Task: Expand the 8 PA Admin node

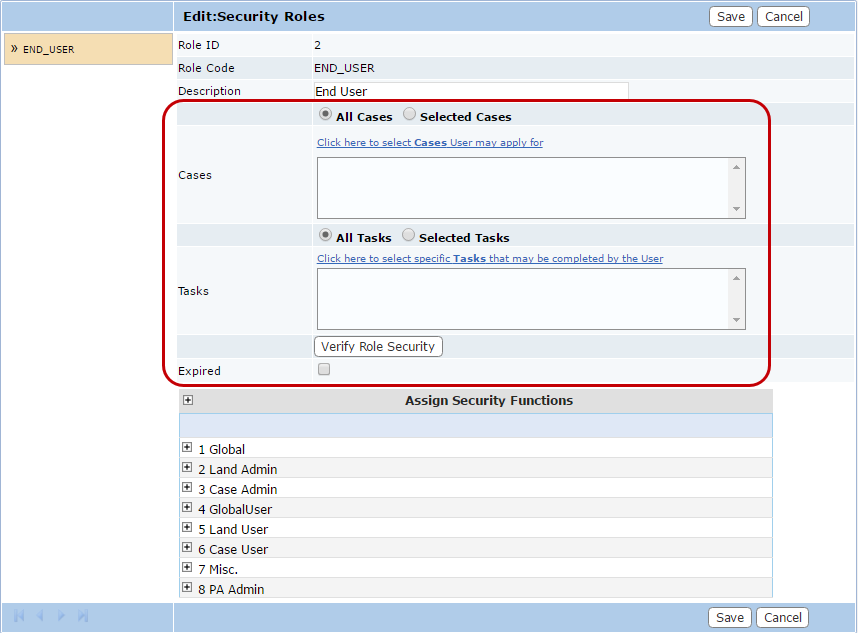Action: (x=187, y=588)
